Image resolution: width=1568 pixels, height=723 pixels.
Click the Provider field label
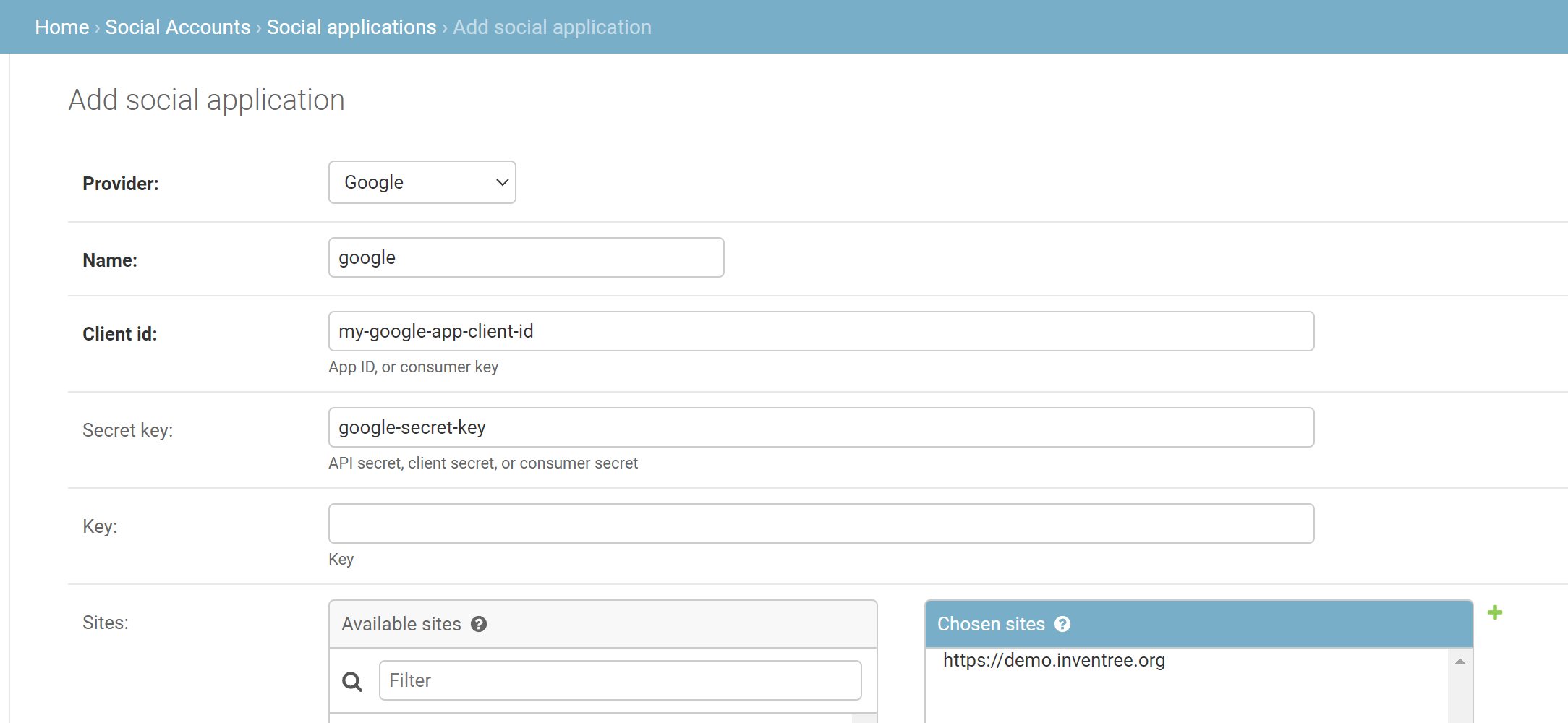(120, 184)
